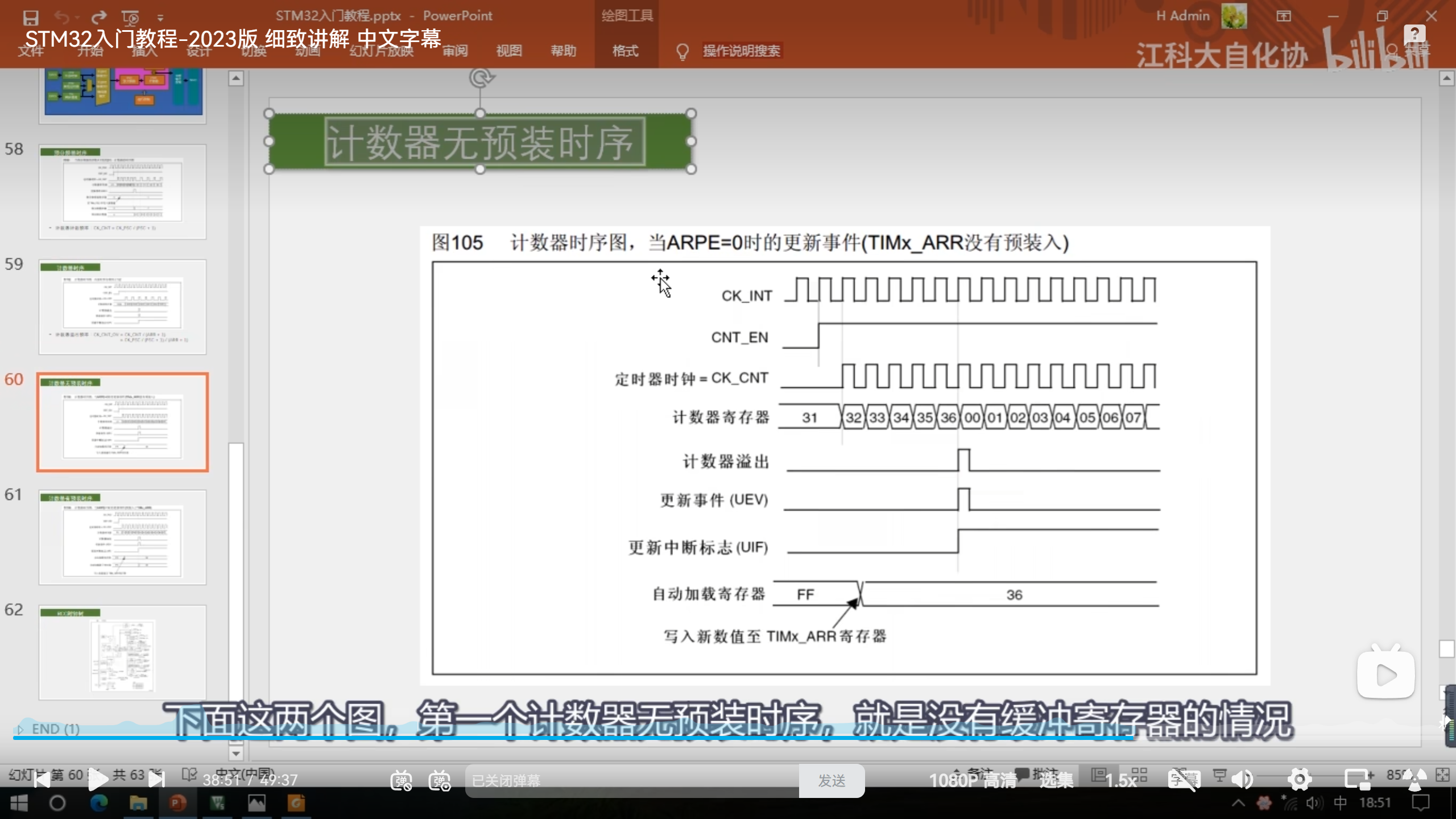
Task: Skip to next video episode
Action: [156, 780]
